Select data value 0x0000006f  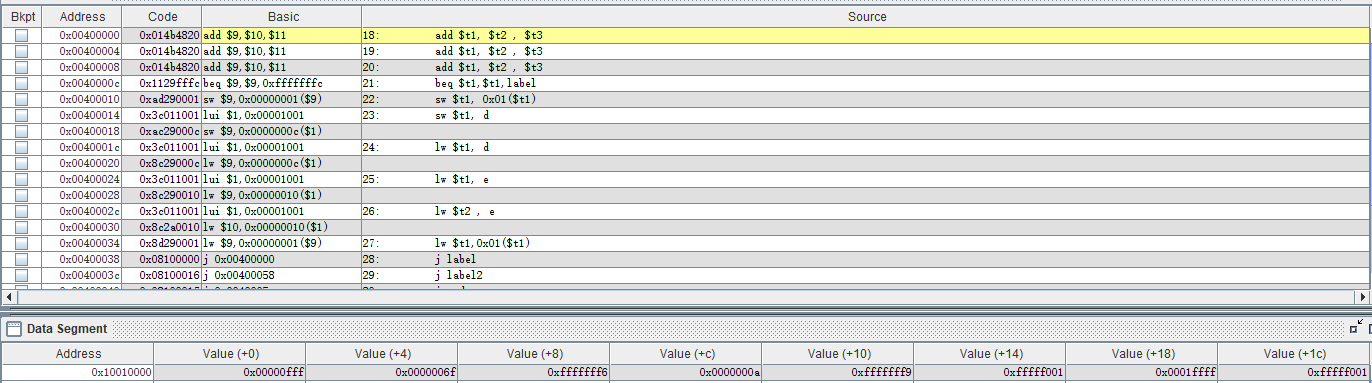(382, 372)
